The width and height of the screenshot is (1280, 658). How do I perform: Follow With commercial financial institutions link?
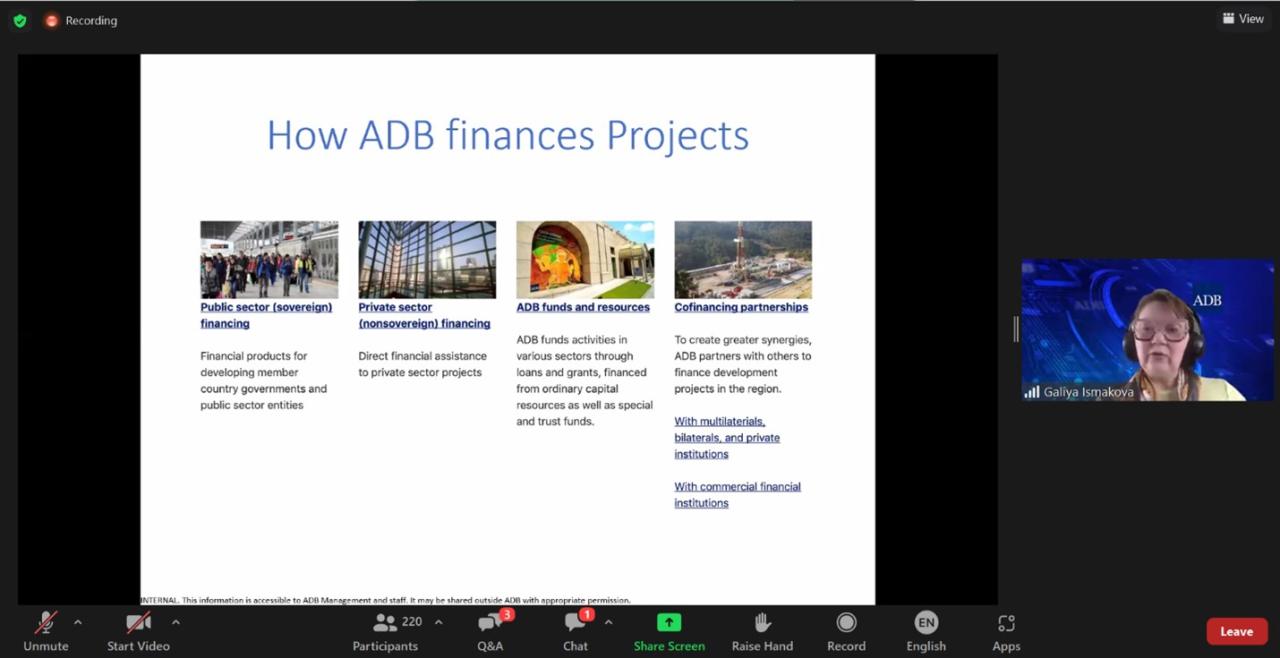coord(737,495)
